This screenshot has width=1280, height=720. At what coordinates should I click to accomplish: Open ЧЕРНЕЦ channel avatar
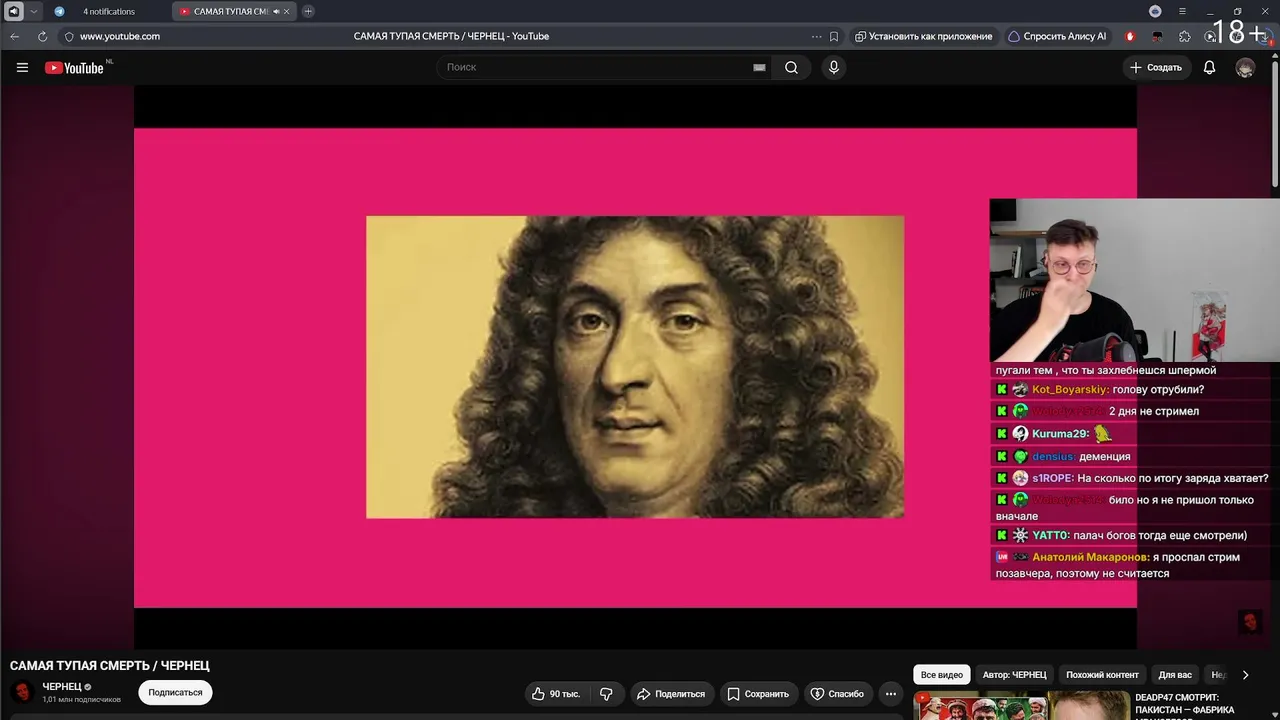pos(22,692)
